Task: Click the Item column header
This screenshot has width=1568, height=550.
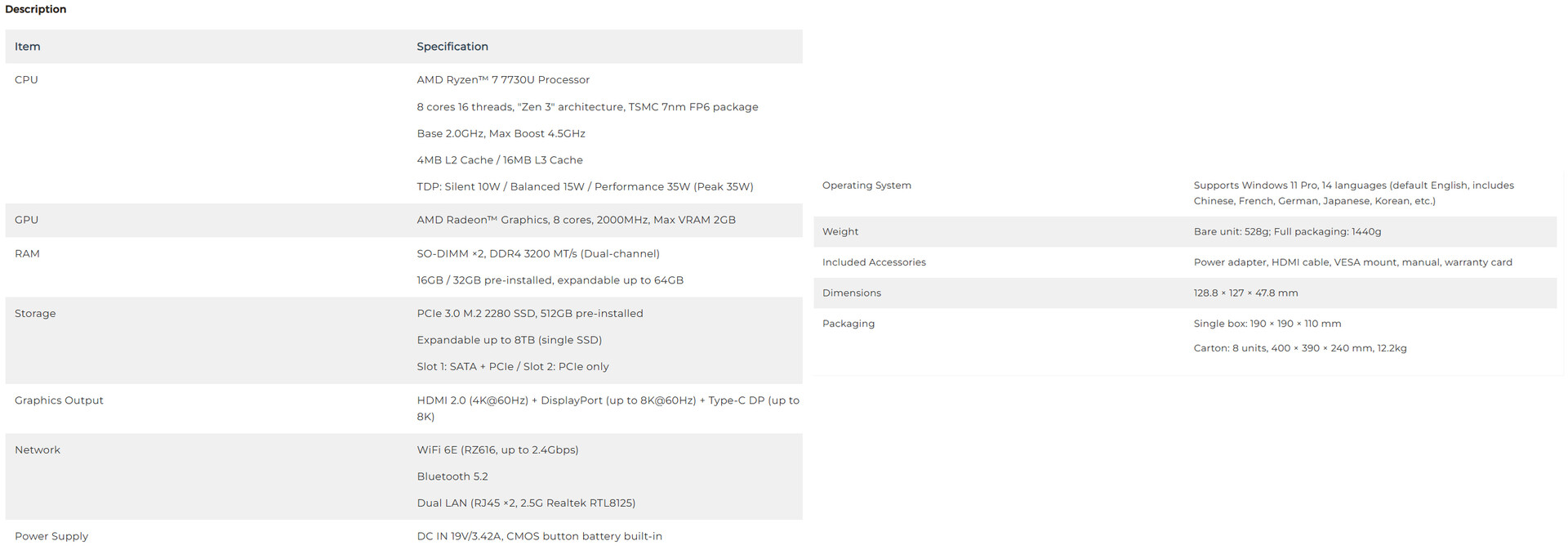Action: coord(27,47)
